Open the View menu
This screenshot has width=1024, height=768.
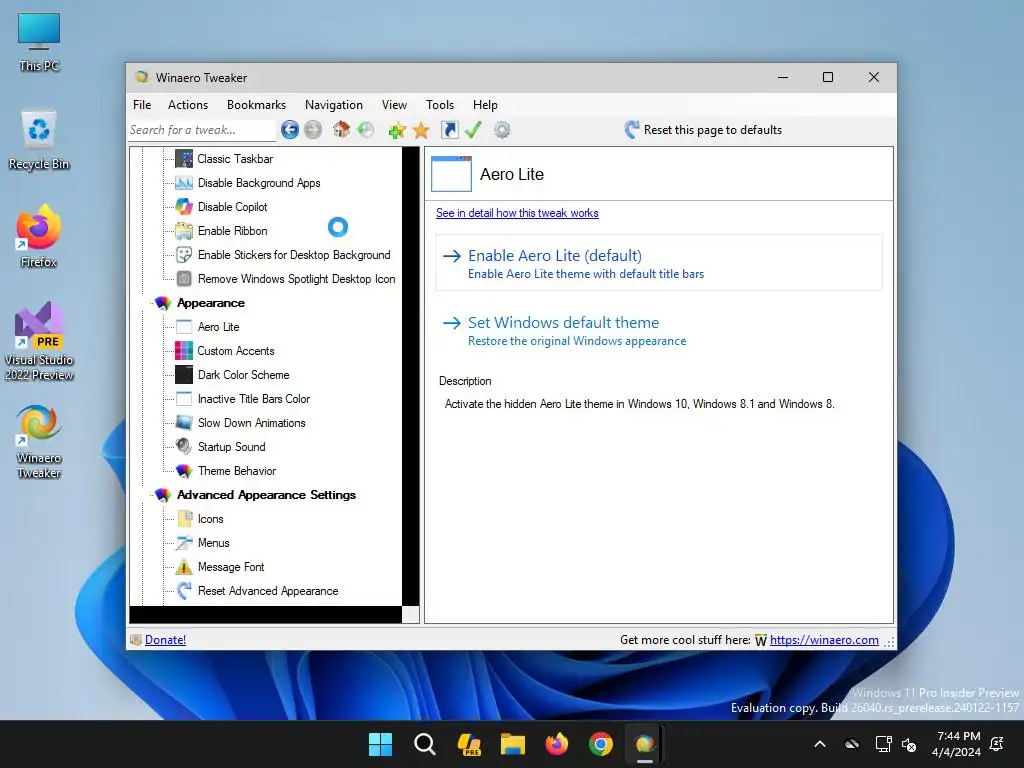click(x=394, y=104)
